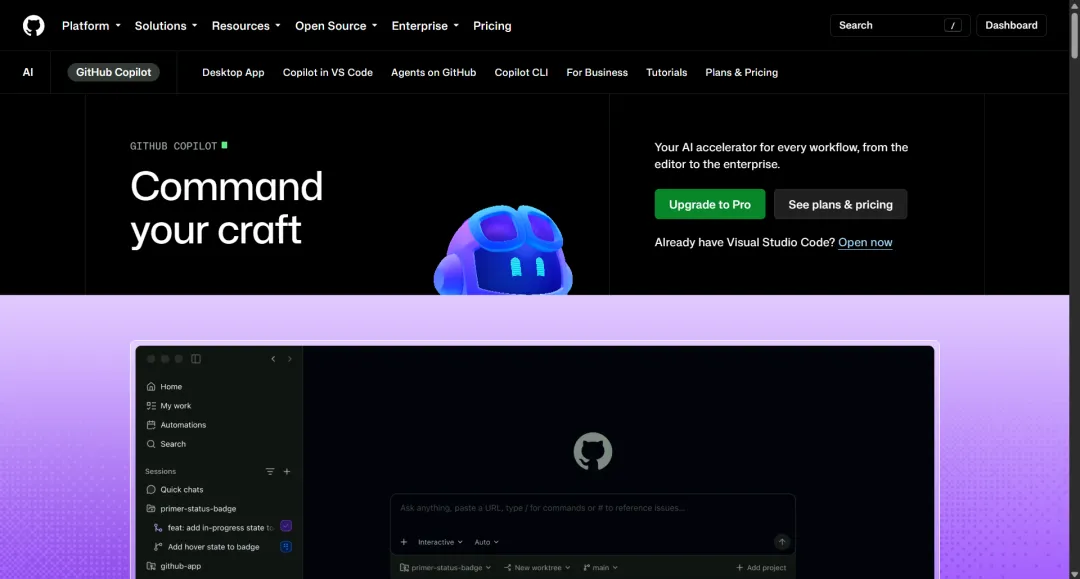Focus the Search field in header
This screenshot has height=579, width=1080.
(x=900, y=25)
